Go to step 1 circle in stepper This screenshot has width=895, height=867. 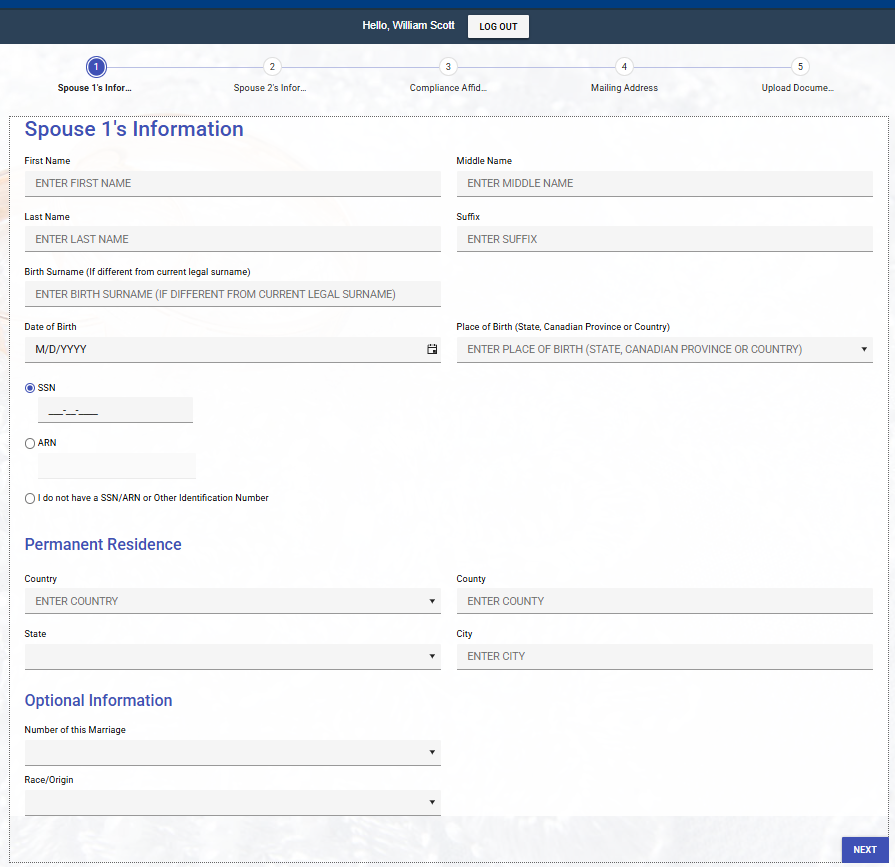point(96,67)
